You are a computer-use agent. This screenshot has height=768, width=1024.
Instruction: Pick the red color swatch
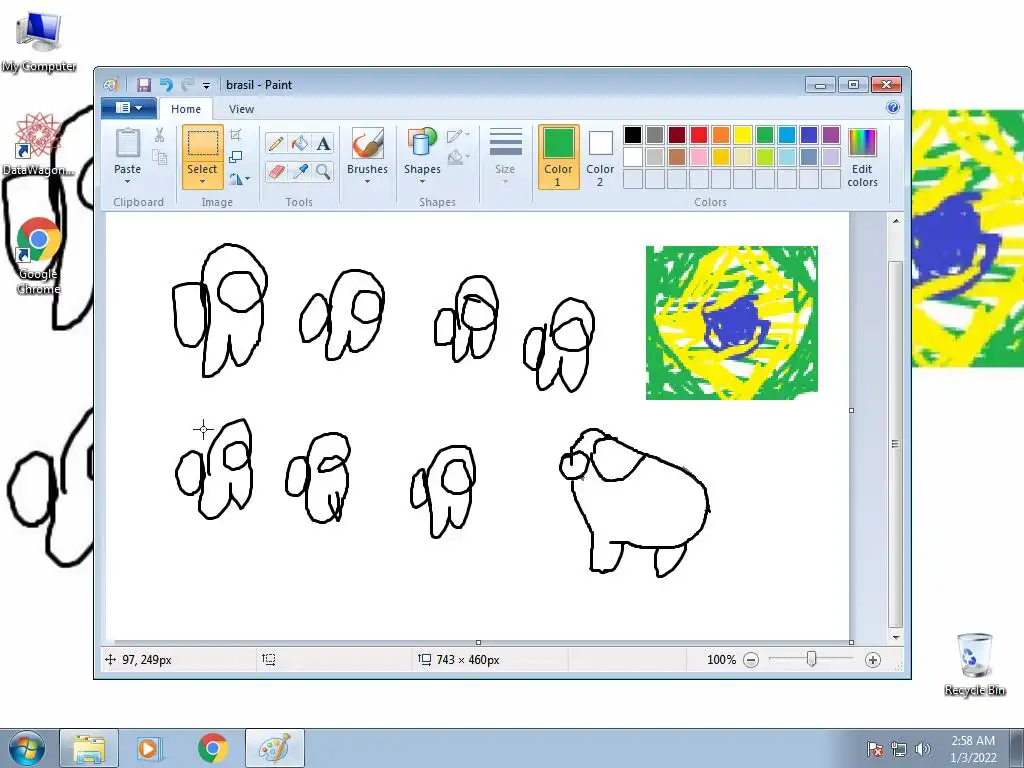click(699, 135)
